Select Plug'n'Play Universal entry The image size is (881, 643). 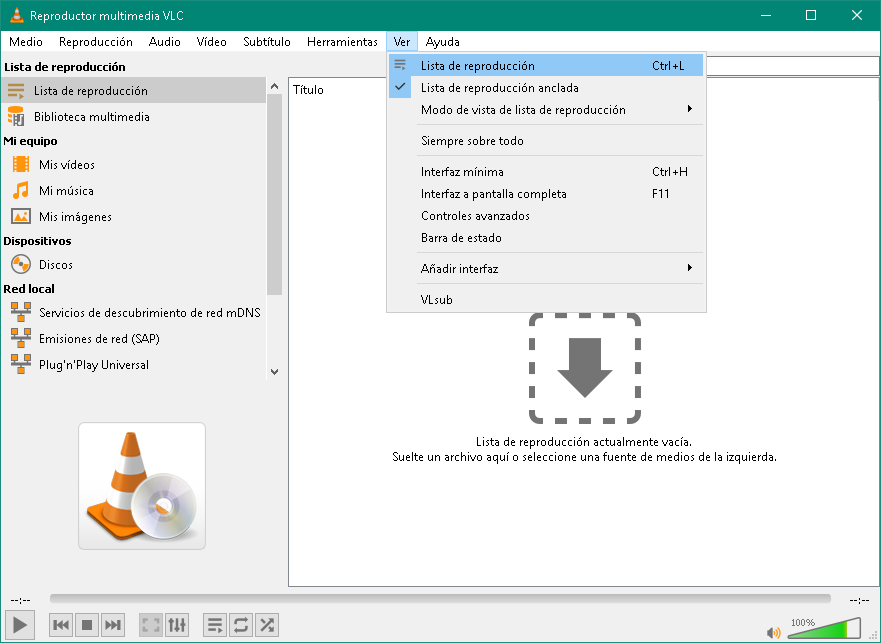pyautogui.click(x=134, y=364)
